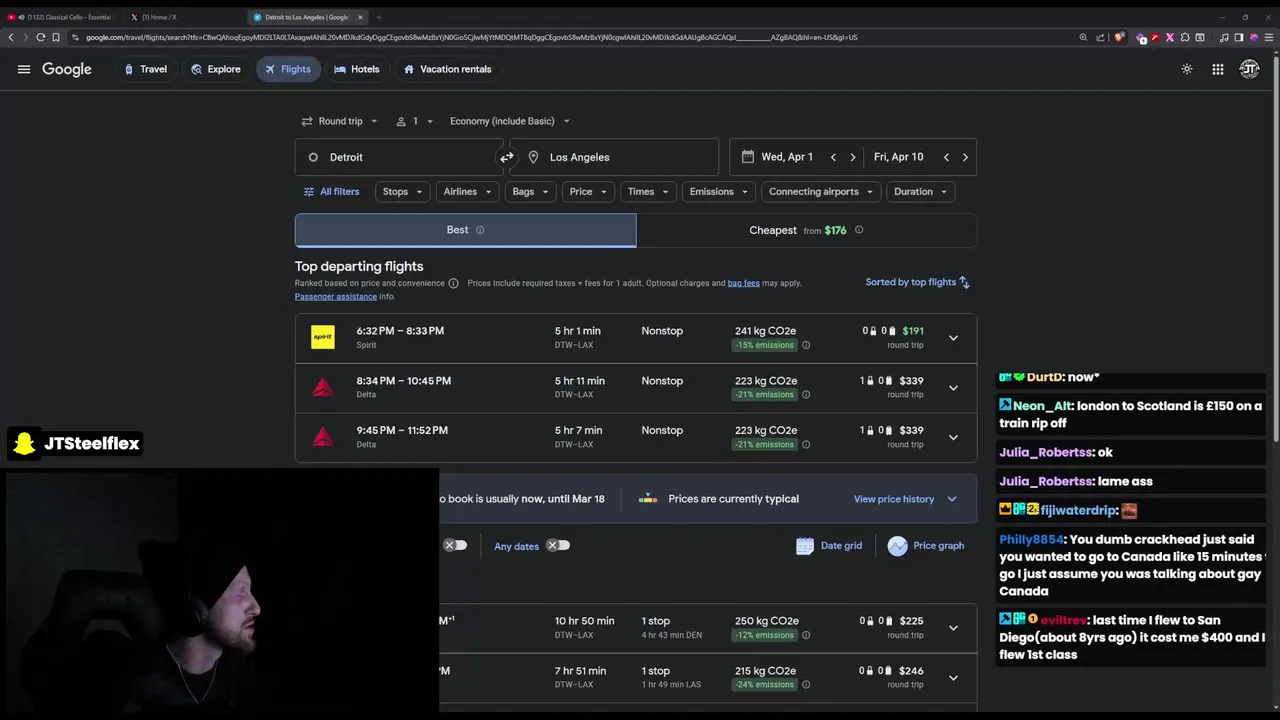Move return date one day earlier

click(946, 157)
